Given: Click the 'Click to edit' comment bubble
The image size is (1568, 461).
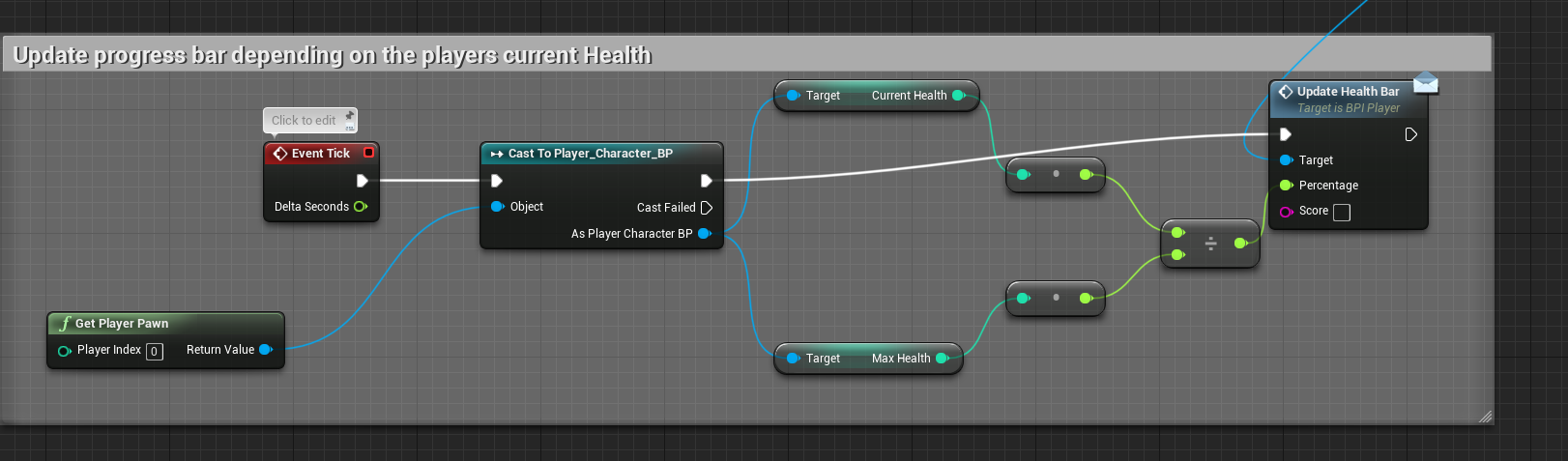Looking at the screenshot, I should [304, 121].
